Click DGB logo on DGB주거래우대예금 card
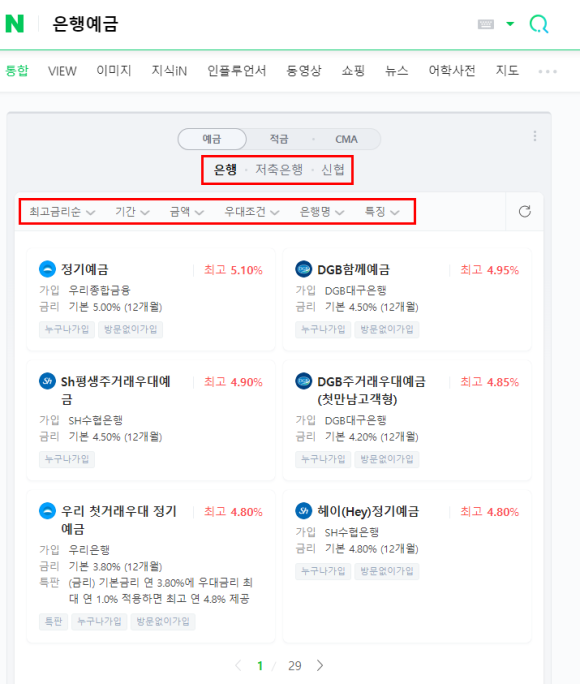580x684 pixels. (304, 381)
